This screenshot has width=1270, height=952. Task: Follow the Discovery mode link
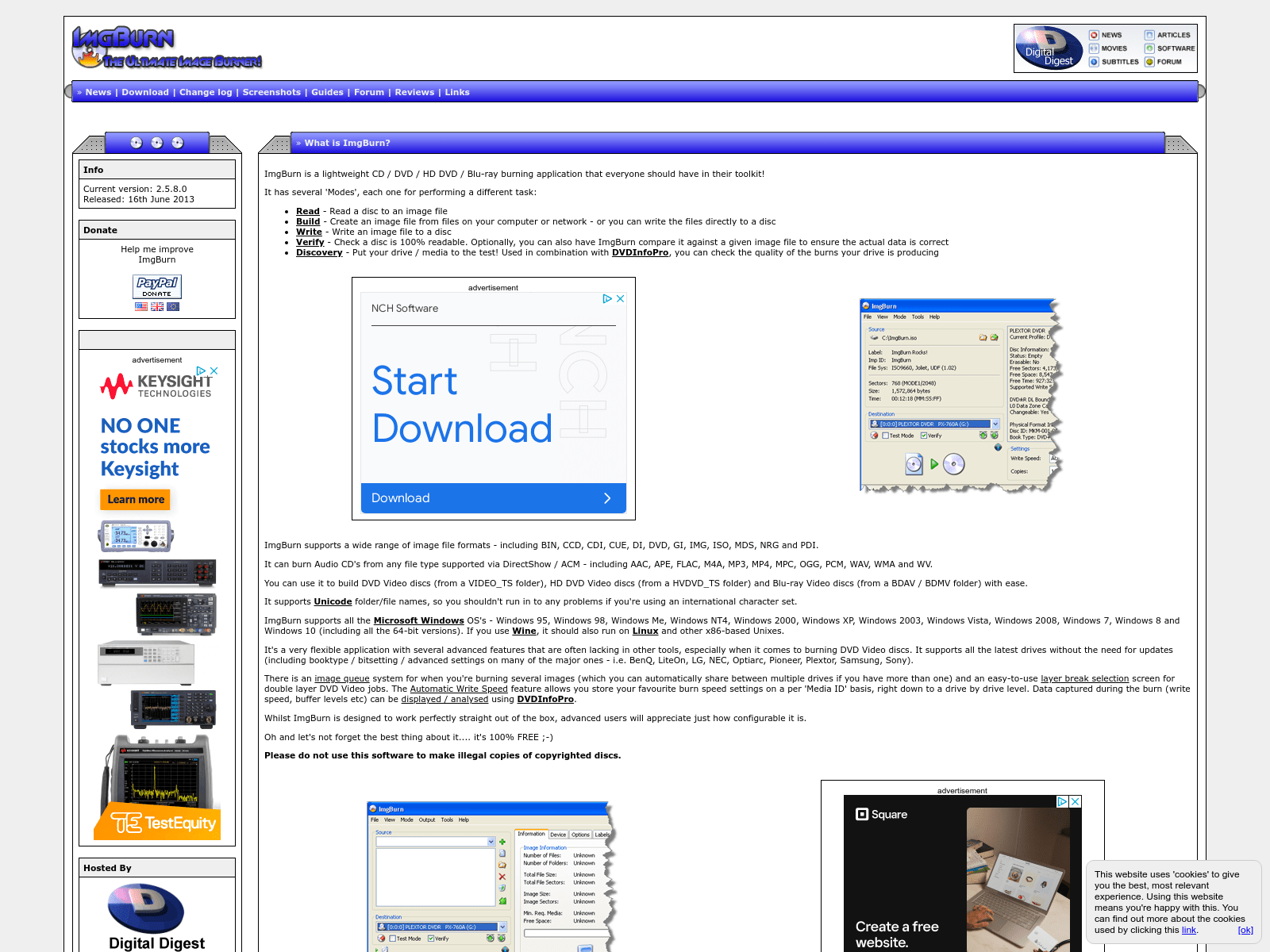(x=319, y=252)
